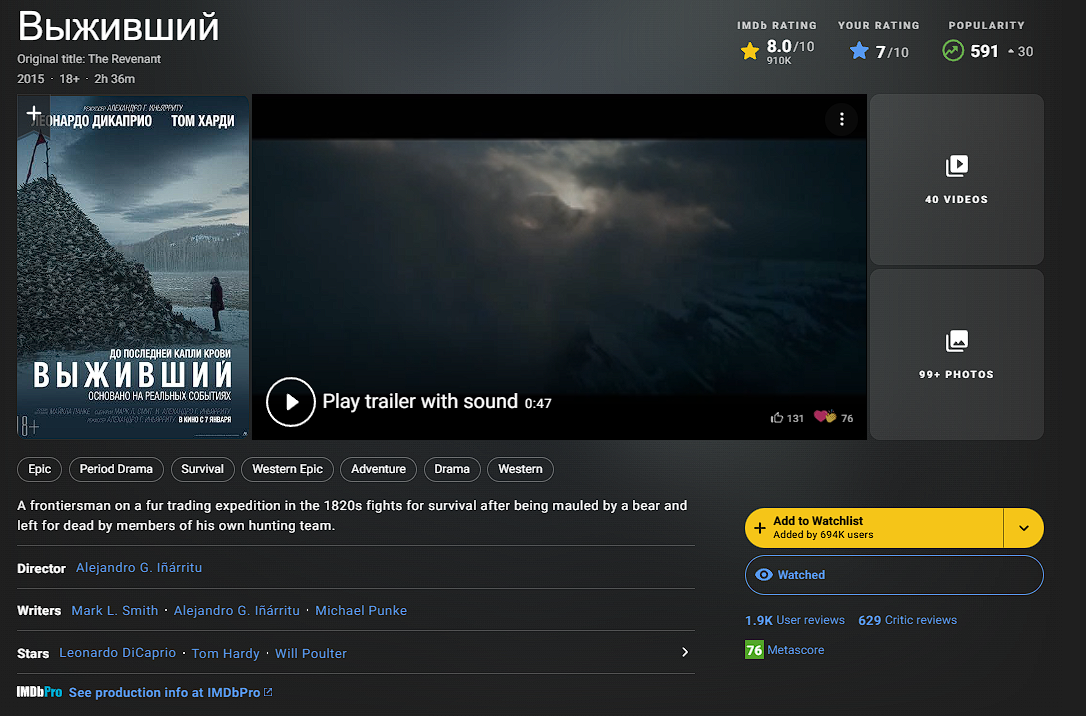Click the Выживший movie title
This screenshot has height=716, width=1086.
pyautogui.click(x=118, y=28)
